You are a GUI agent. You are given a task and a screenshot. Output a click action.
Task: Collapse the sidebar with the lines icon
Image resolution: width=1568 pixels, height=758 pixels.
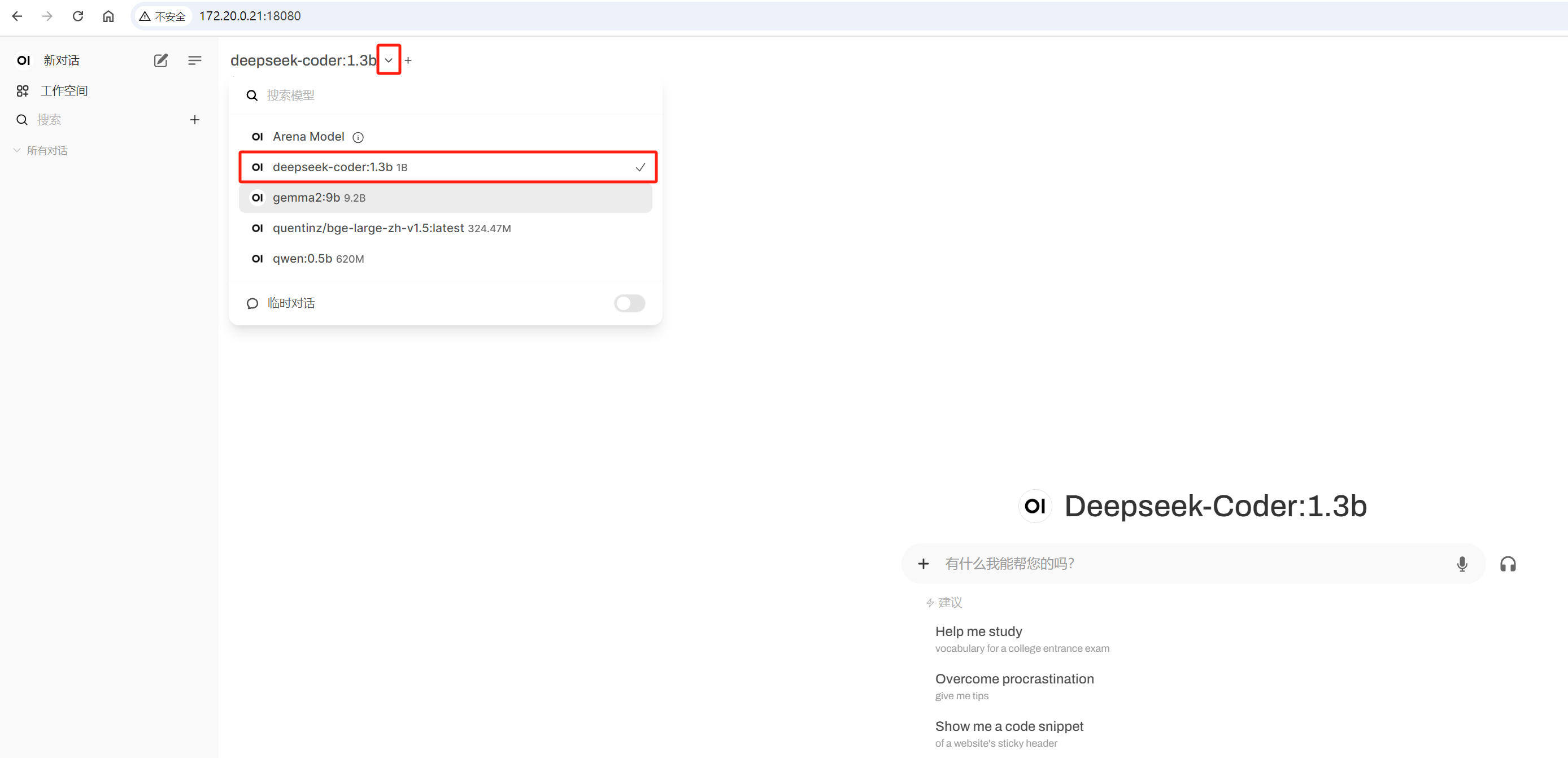coord(195,60)
